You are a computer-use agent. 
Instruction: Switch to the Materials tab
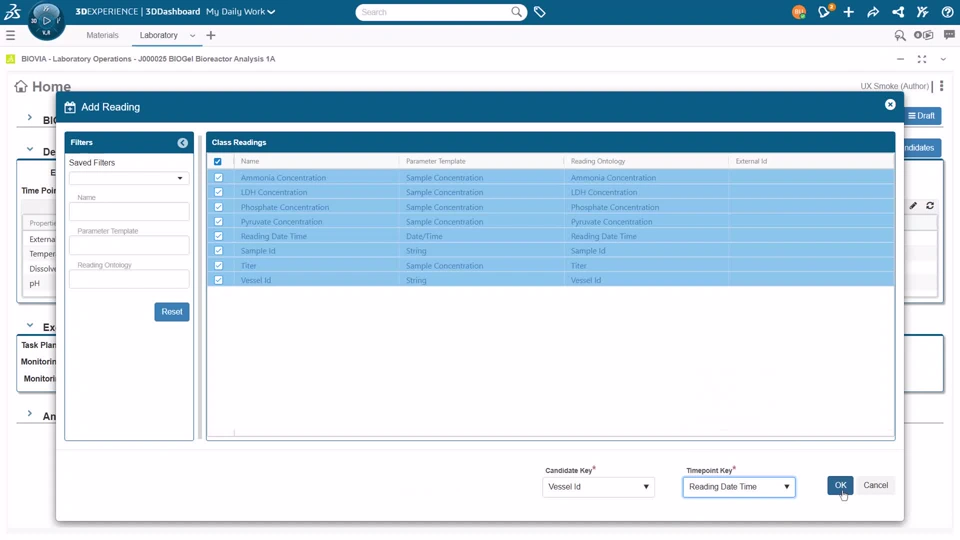(102, 36)
